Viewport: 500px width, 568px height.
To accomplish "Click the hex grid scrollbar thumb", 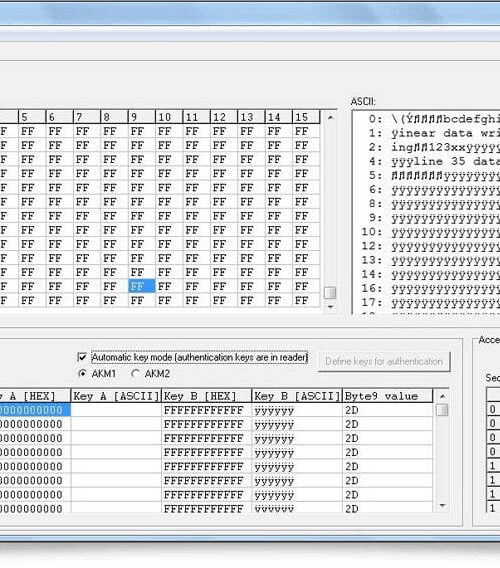I will [x=330, y=293].
